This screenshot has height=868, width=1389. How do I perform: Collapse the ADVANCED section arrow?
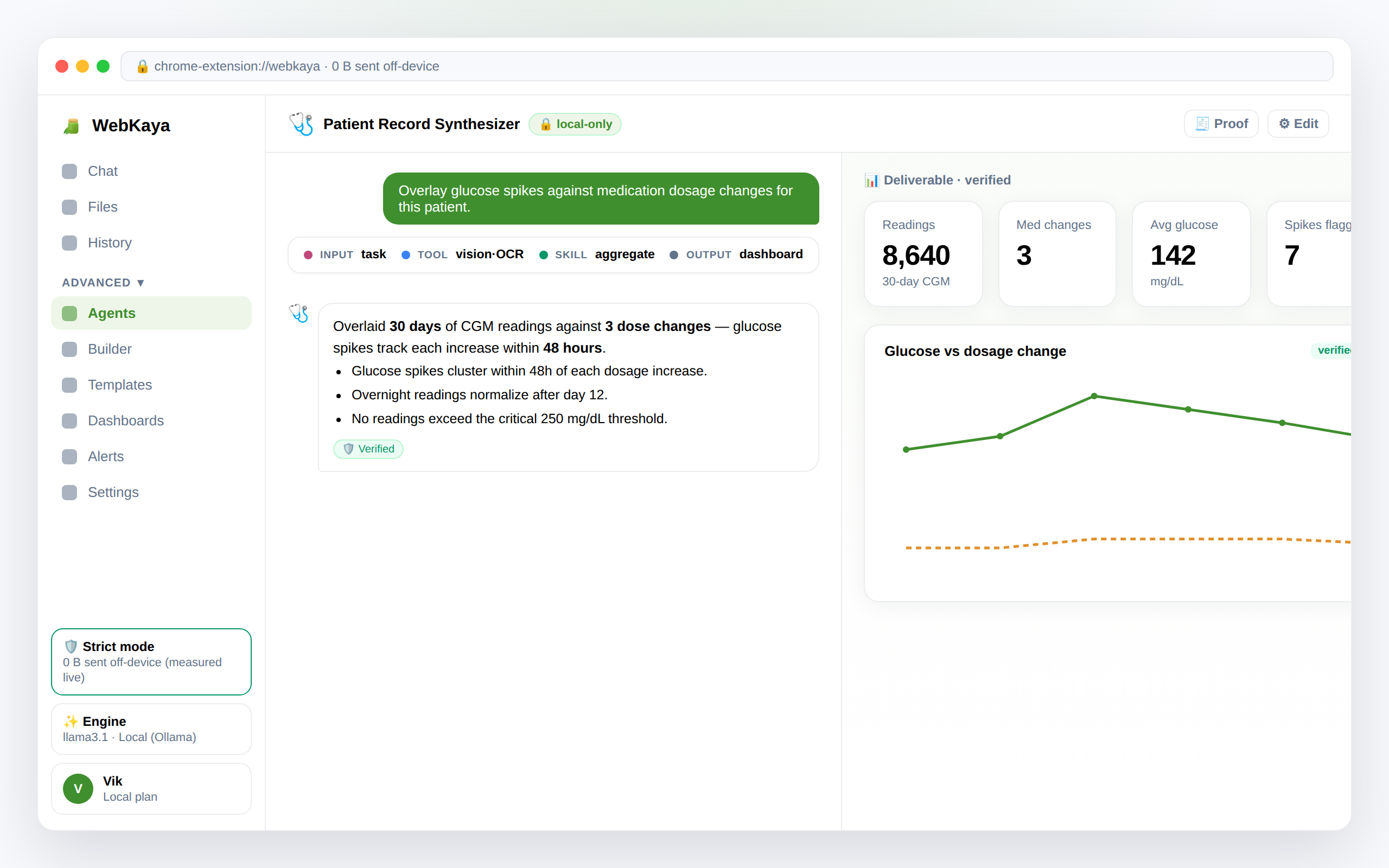141,283
